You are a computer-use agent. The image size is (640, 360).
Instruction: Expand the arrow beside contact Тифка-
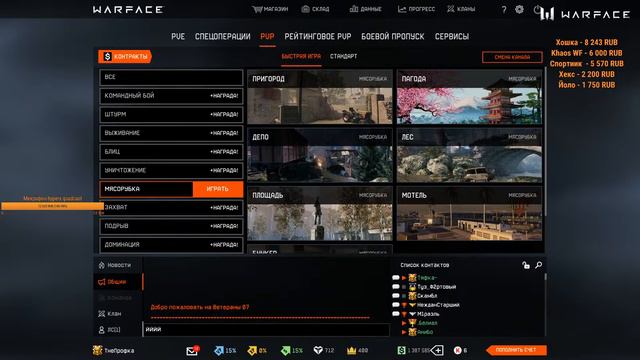point(404,278)
